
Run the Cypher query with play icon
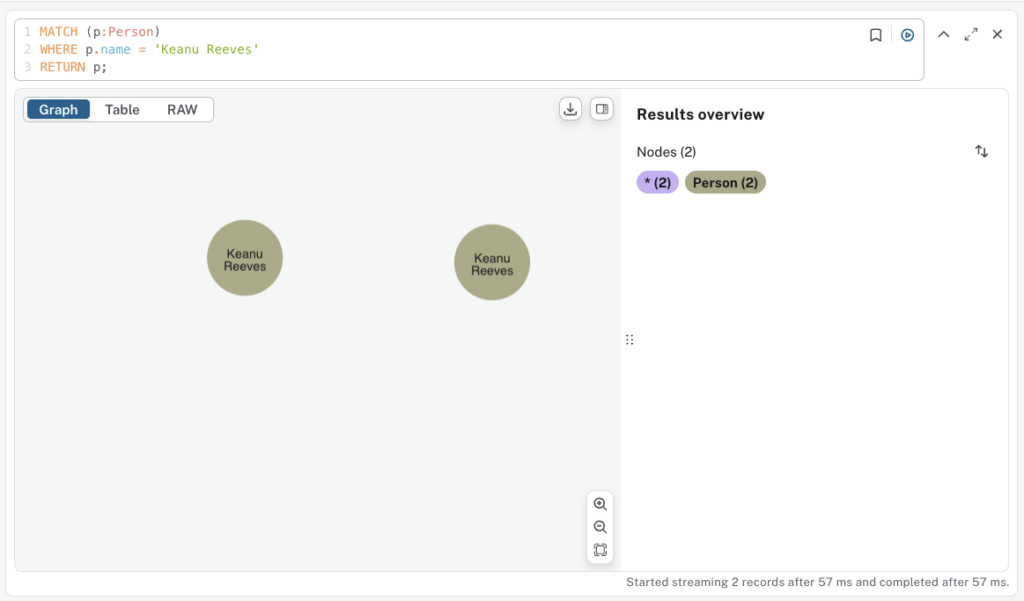[907, 35]
